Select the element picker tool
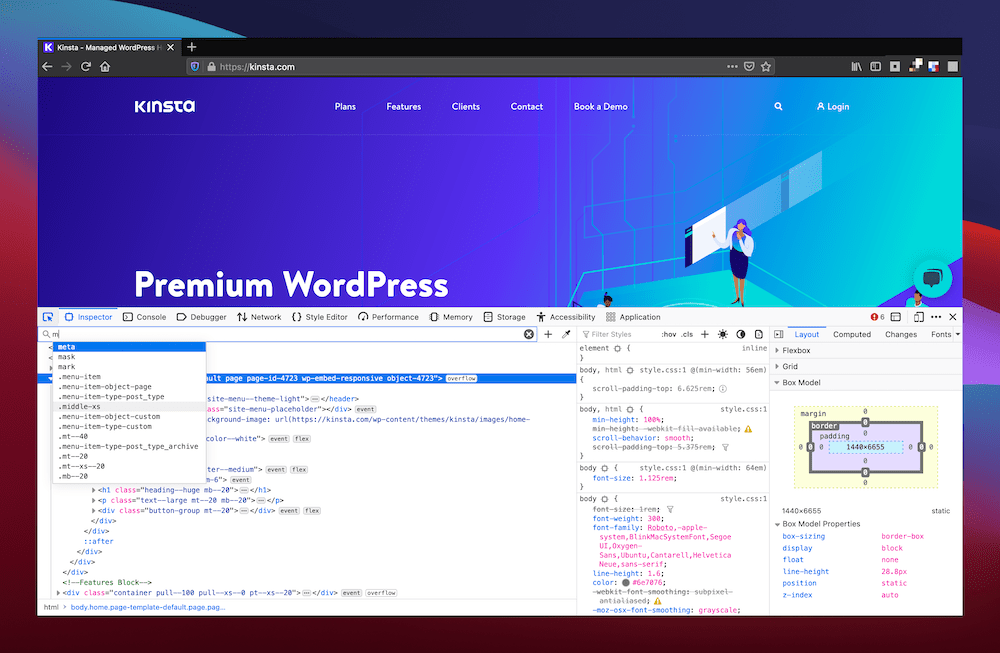Screen dimensions: 1000x653 tap(47, 316)
